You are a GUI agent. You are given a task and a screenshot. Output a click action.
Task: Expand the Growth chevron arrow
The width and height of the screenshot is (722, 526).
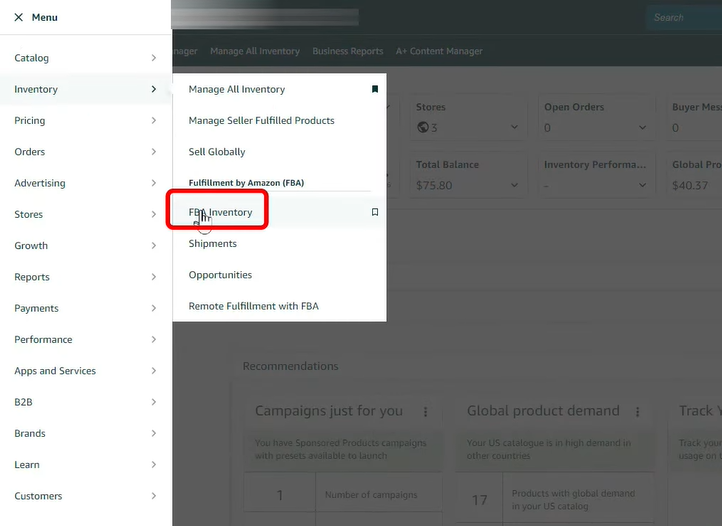pos(154,245)
